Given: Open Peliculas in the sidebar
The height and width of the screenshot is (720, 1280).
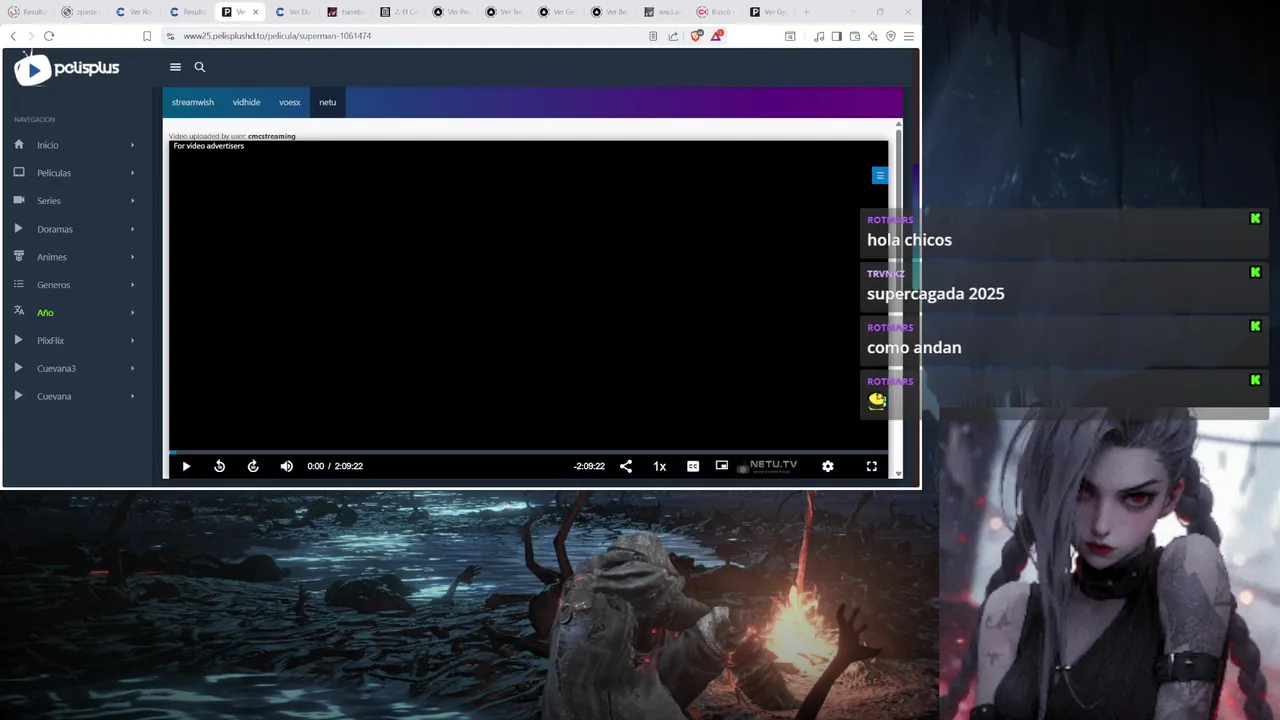Looking at the screenshot, I should 54,173.
